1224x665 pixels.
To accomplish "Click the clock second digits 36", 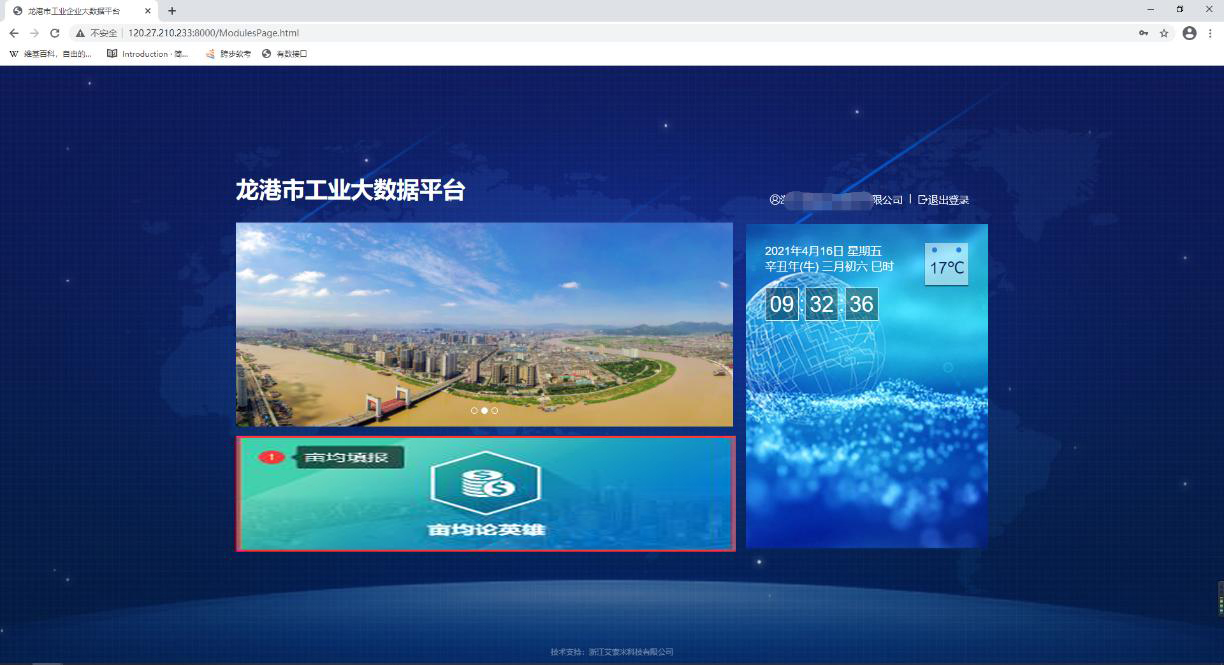I will pyautogui.click(x=862, y=304).
